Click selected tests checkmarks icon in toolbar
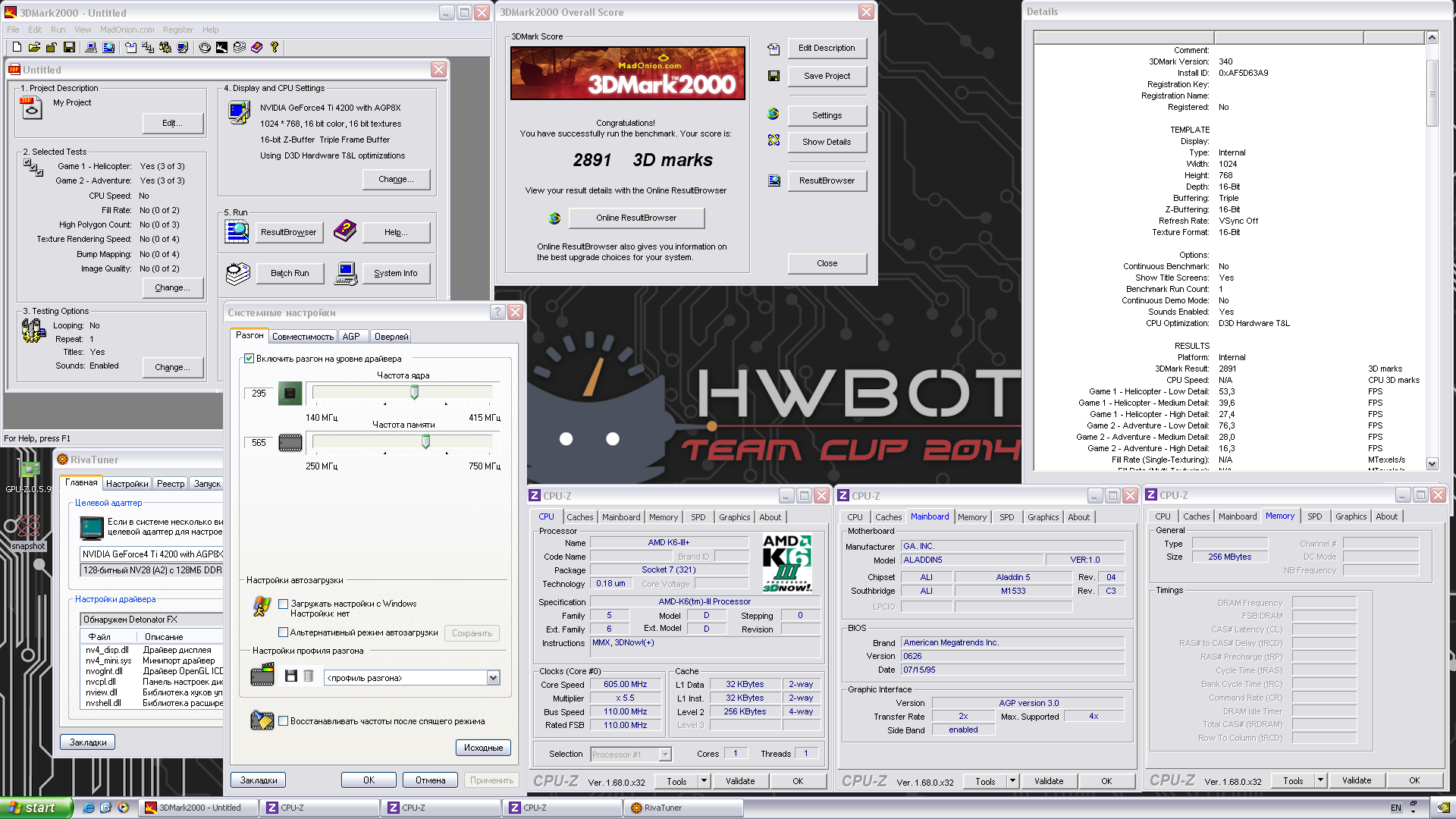1456x819 pixels. [148, 47]
